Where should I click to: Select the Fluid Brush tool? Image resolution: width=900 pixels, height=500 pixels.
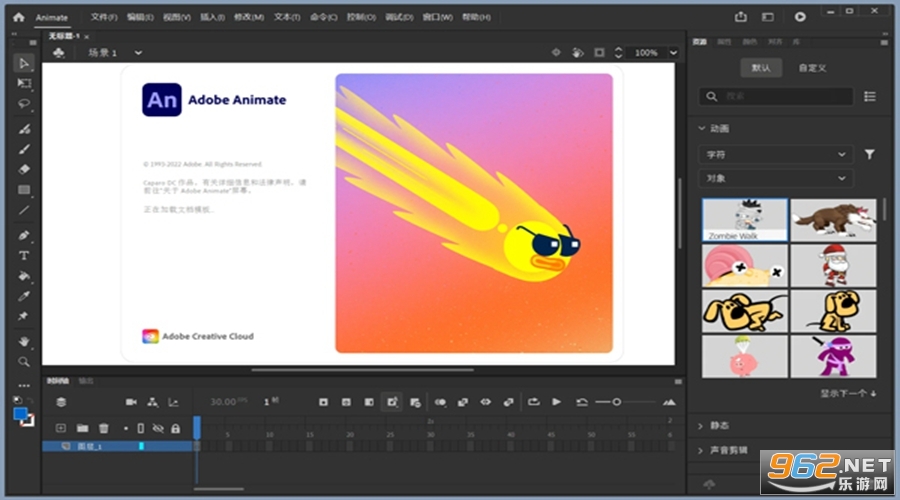[x=24, y=129]
